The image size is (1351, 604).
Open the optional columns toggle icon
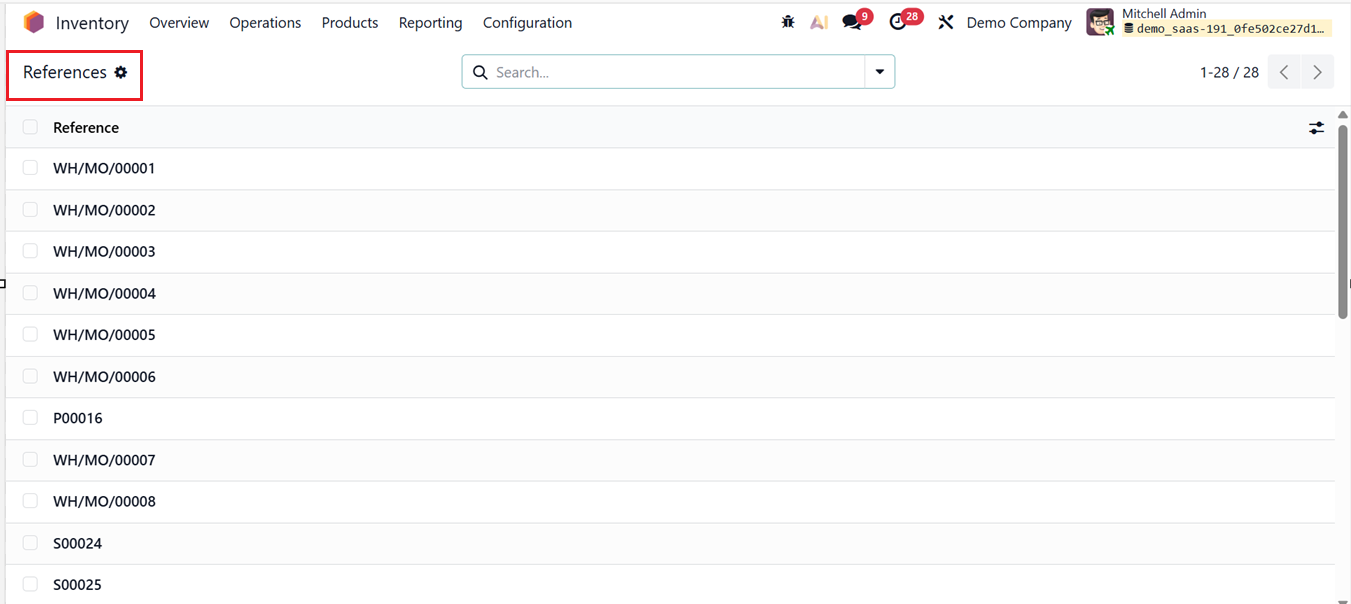click(1316, 127)
